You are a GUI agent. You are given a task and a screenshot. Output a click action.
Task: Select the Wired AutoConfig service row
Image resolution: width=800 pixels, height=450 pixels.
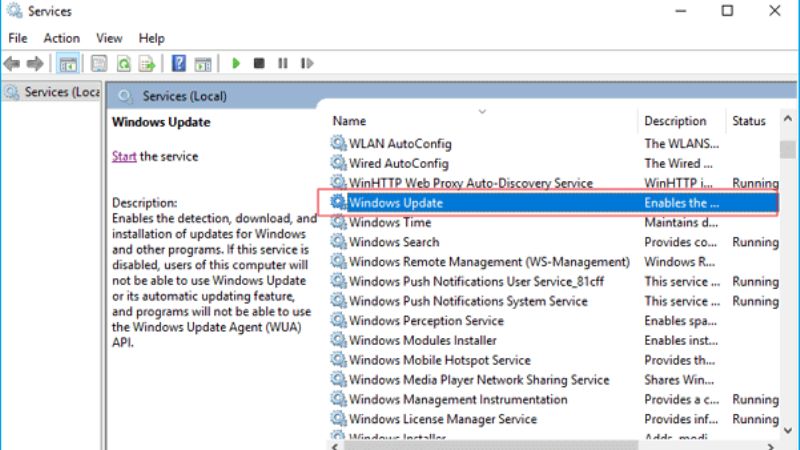554,163
